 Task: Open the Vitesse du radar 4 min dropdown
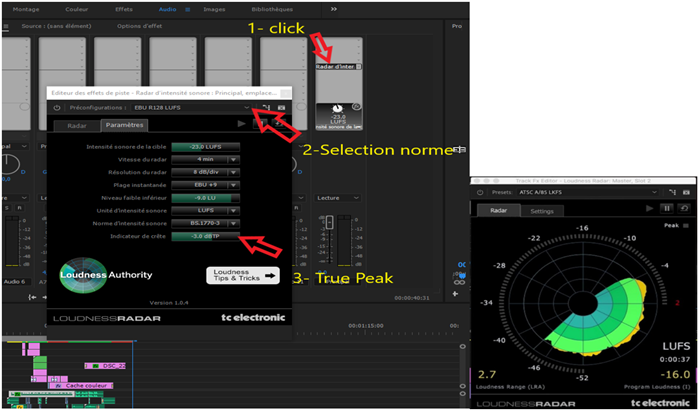(x=206, y=159)
